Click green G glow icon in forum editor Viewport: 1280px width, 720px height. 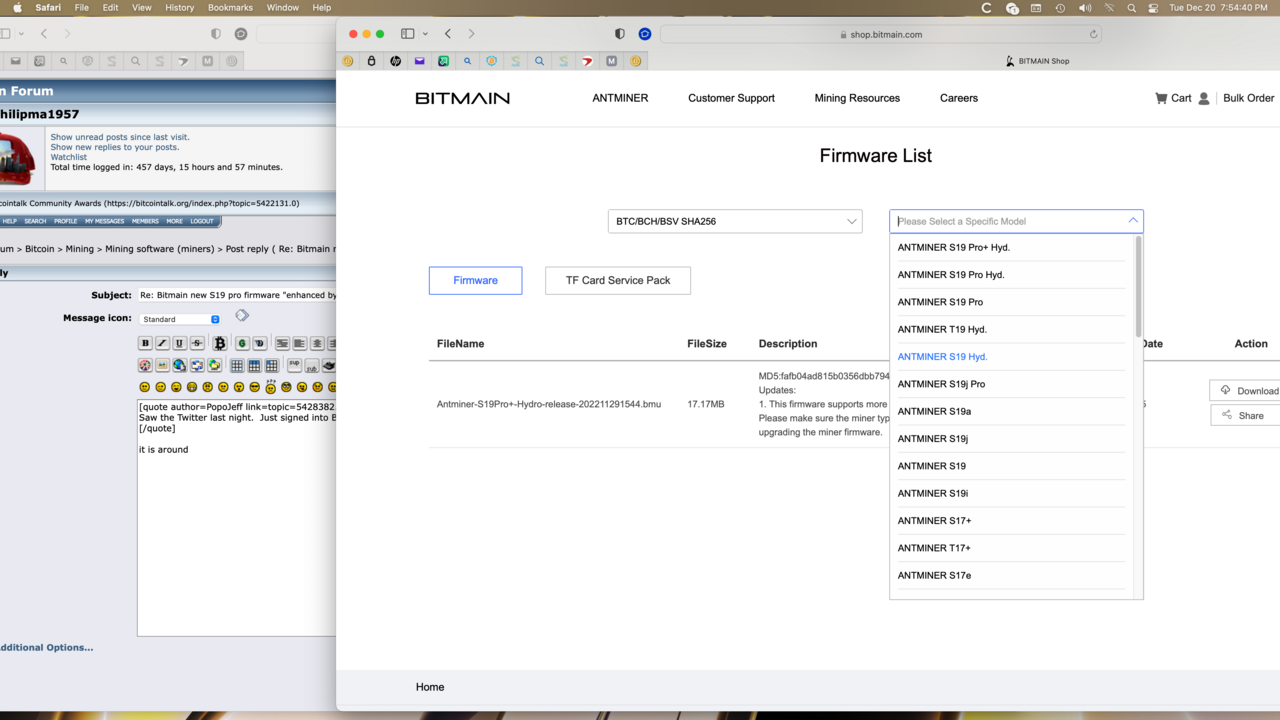(x=242, y=343)
